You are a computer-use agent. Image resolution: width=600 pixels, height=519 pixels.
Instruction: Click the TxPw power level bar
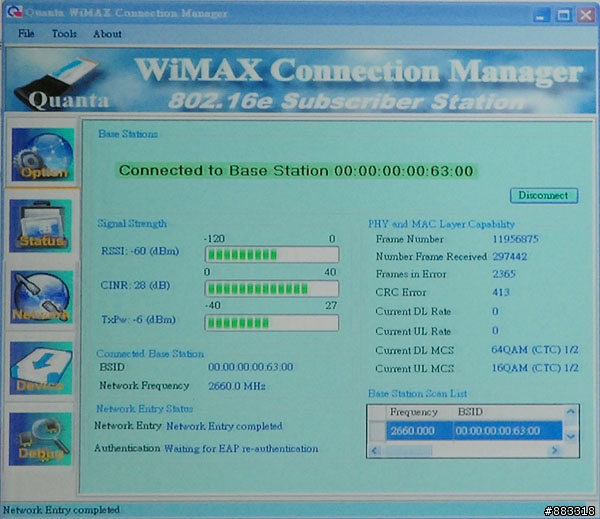click(x=272, y=323)
